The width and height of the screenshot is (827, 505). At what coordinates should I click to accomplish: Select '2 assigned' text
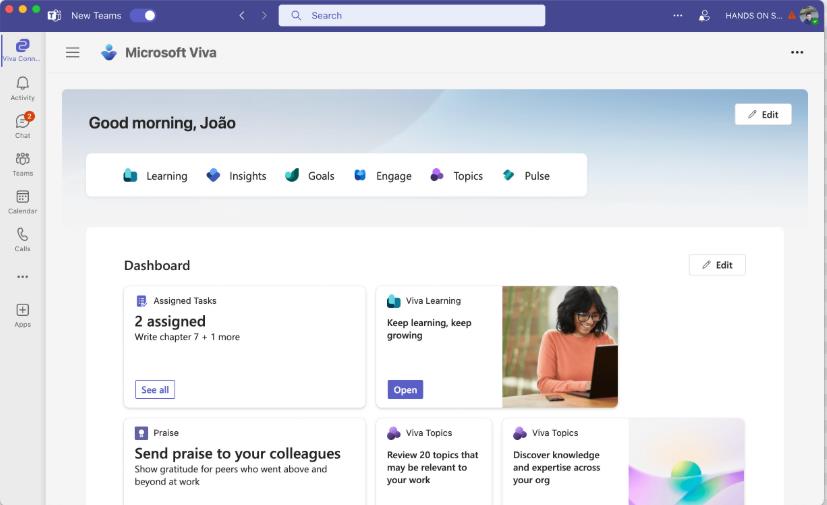170,321
